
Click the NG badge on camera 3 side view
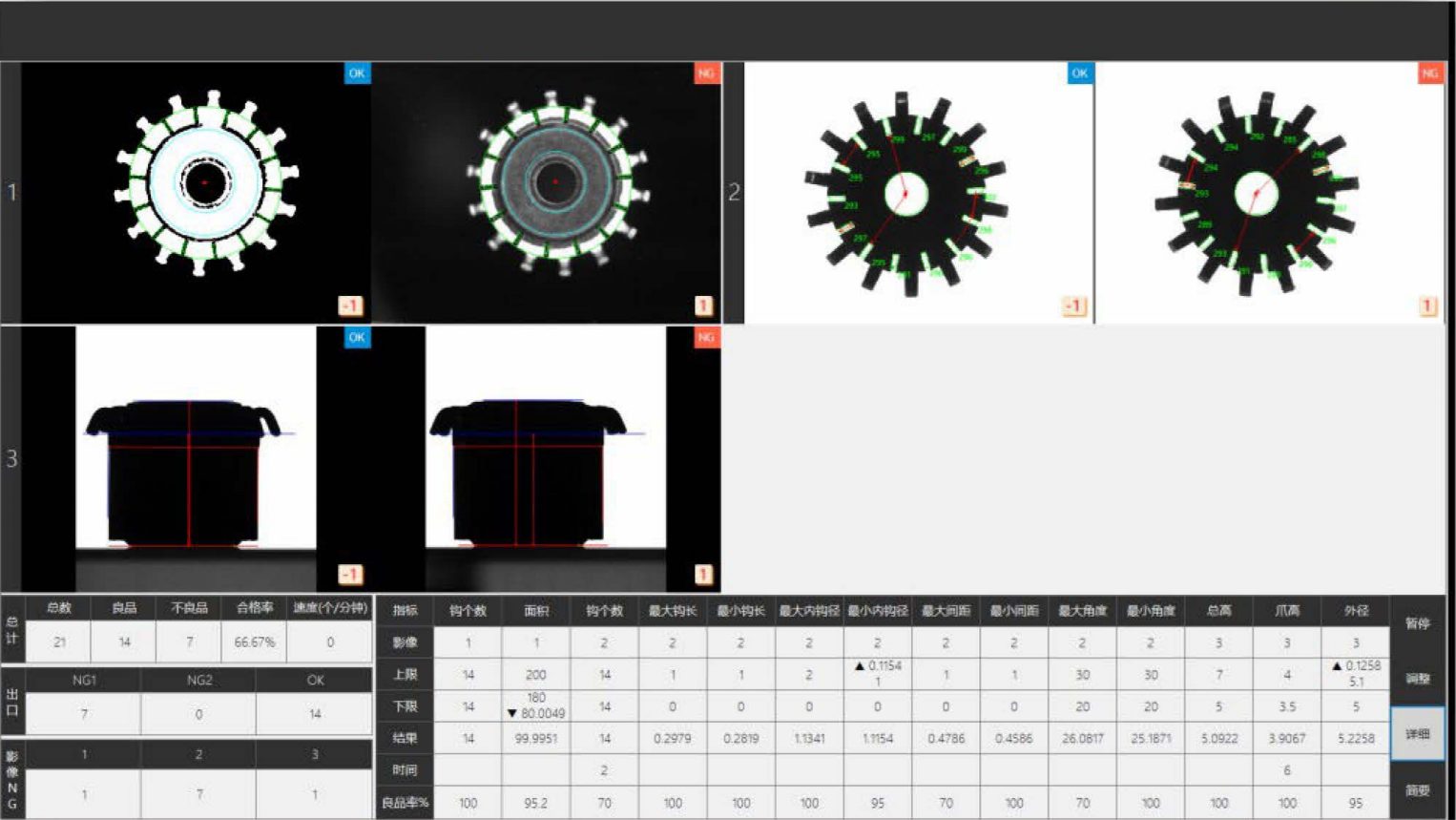[x=706, y=338]
